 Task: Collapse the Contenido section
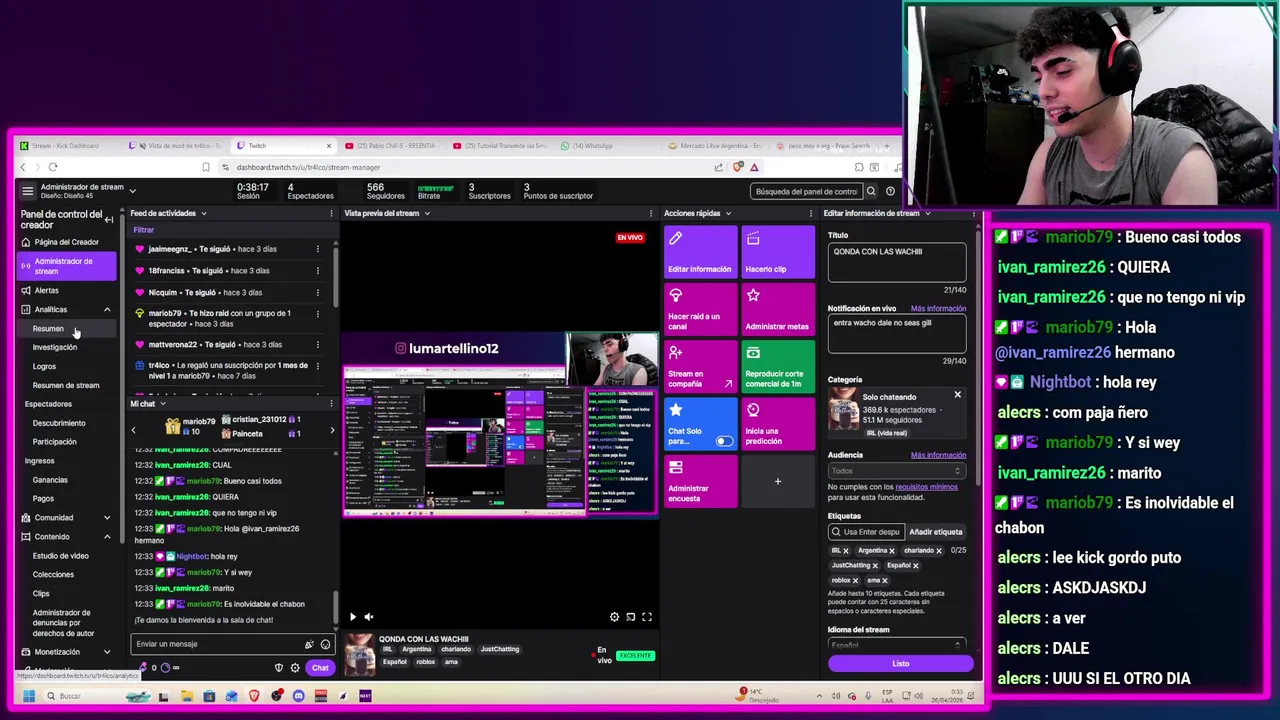click(x=107, y=537)
